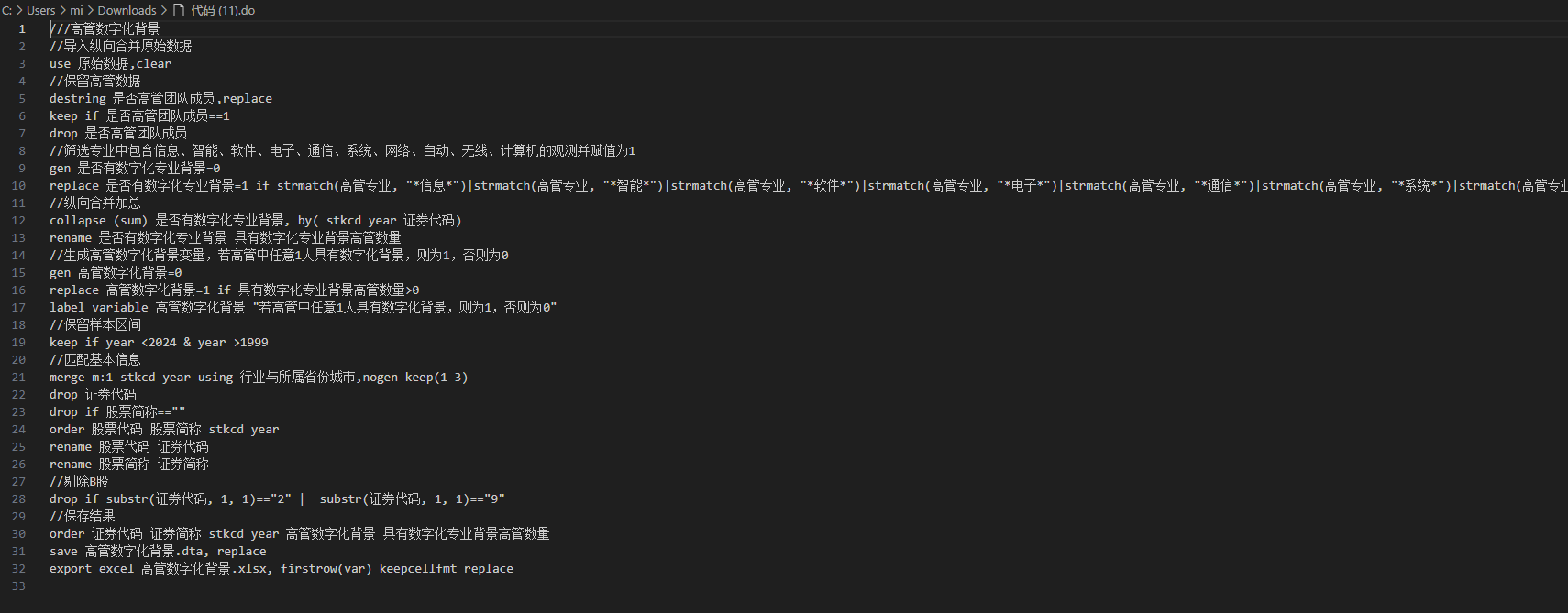Viewport: 1568px width, 613px height.
Task: Click the line 'keep if year <2024 & year >1999'
Action: coord(159,342)
